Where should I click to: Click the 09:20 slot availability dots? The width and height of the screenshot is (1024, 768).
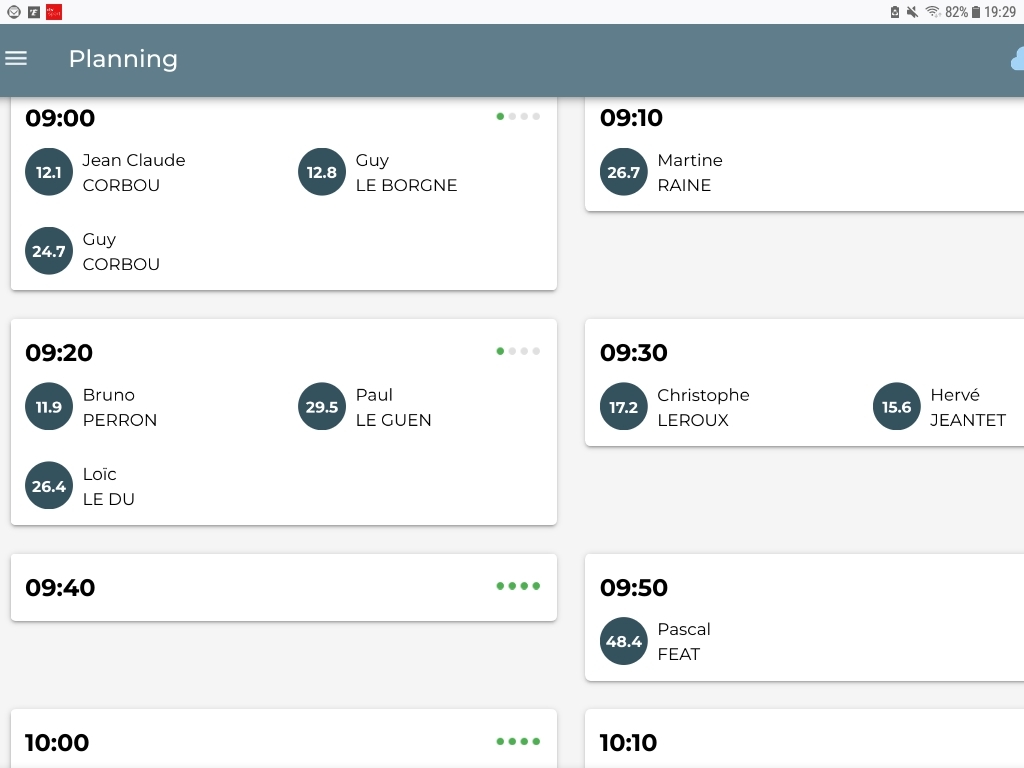pyautogui.click(x=518, y=352)
